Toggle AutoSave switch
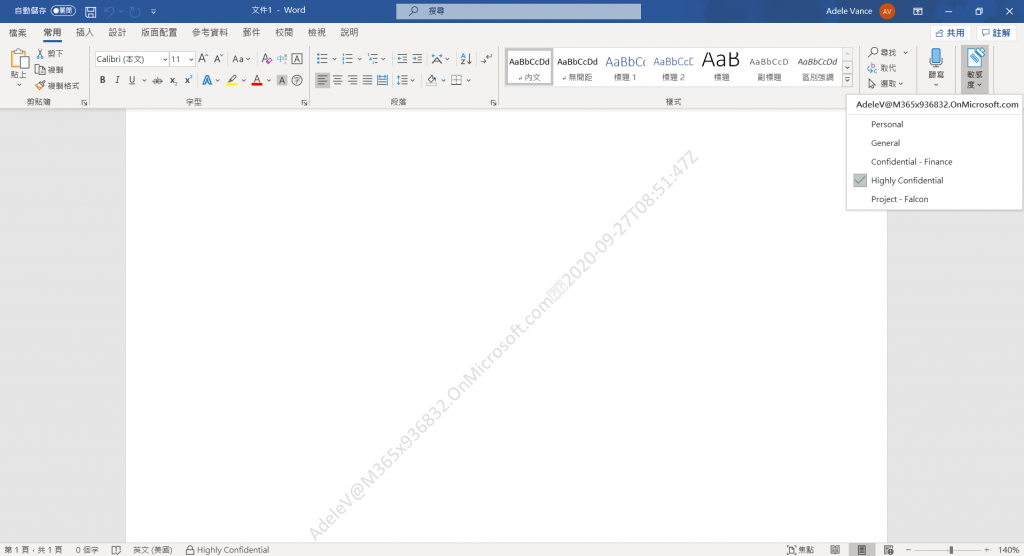The height and width of the screenshot is (556, 1024). pyautogui.click(x=63, y=10)
